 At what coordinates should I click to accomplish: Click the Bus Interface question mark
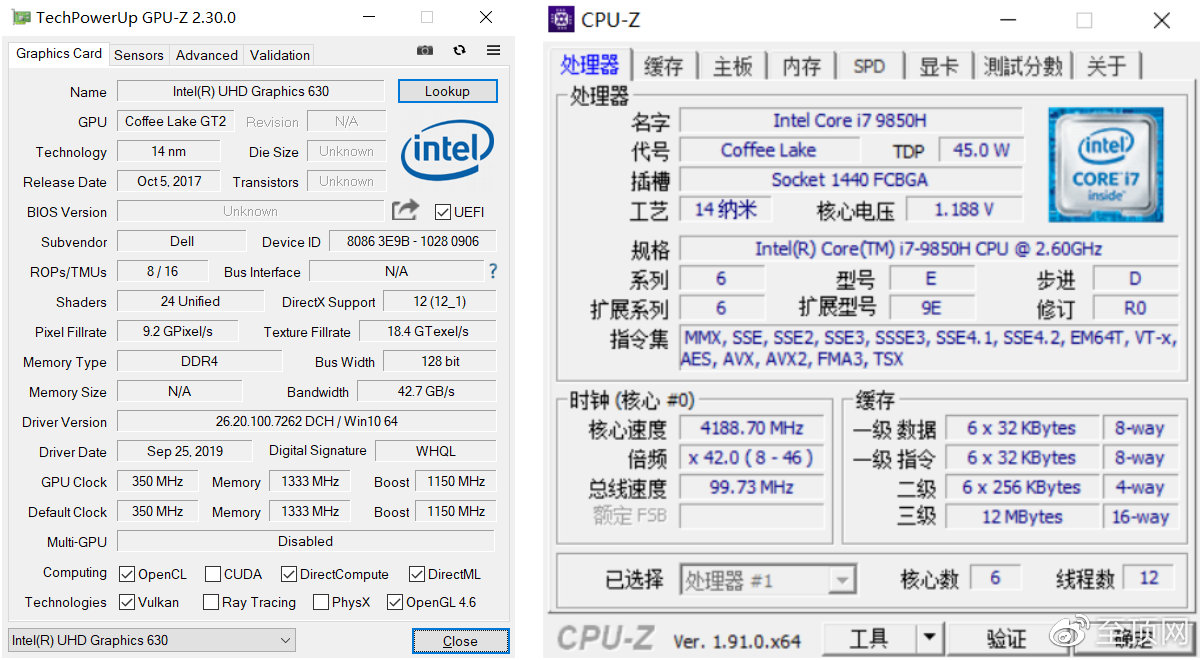[x=492, y=271]
